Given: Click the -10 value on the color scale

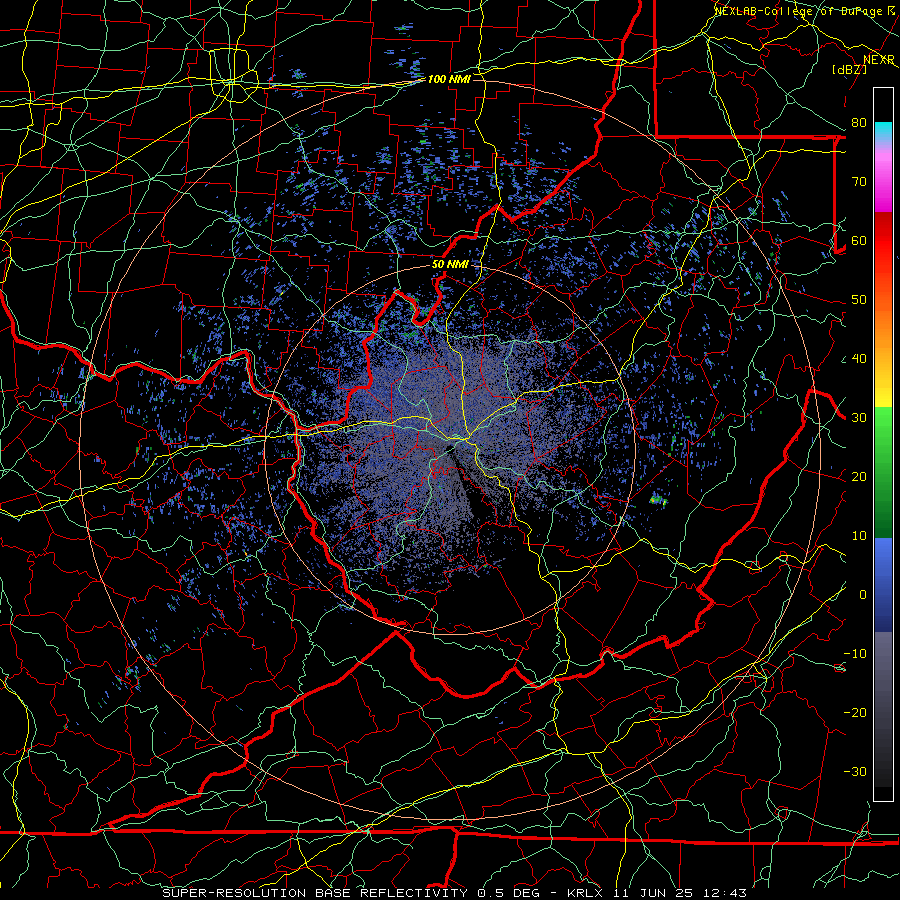Looking at the screenshot, I should coord(855,654).
